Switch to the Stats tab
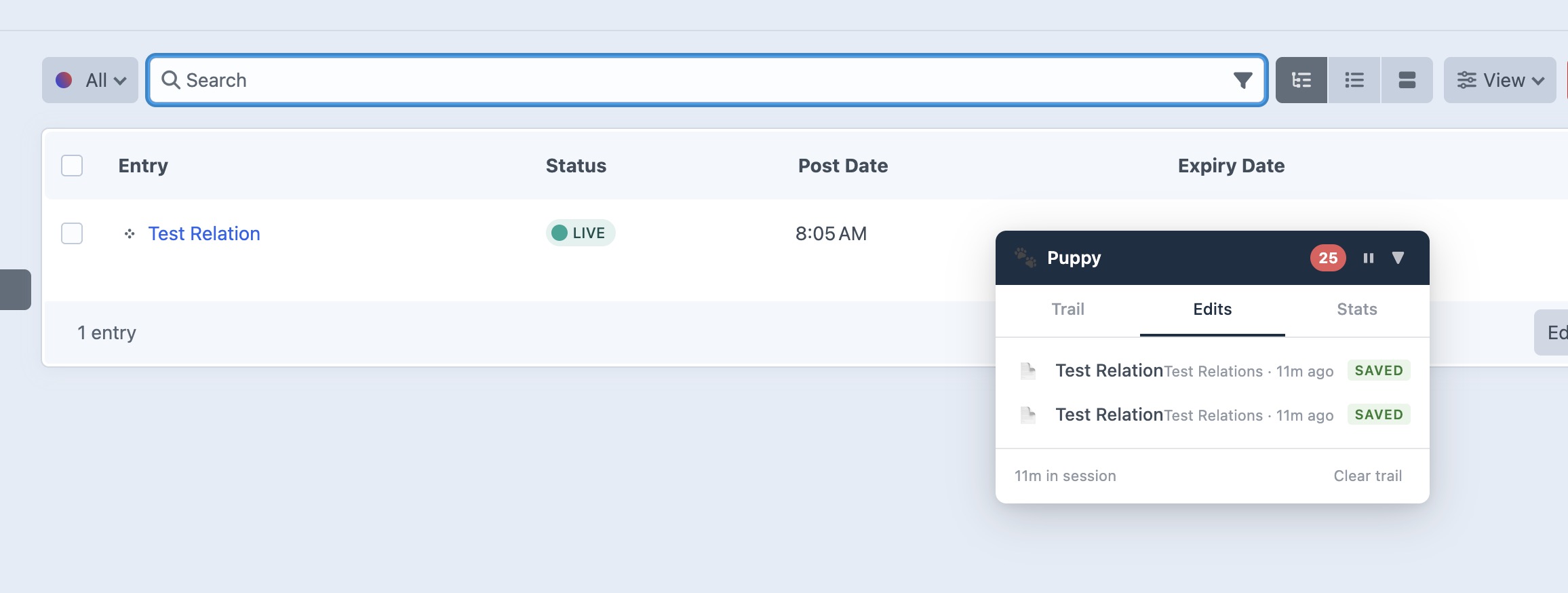This screenshot has height=593, width=1568. click(1357, 309)
